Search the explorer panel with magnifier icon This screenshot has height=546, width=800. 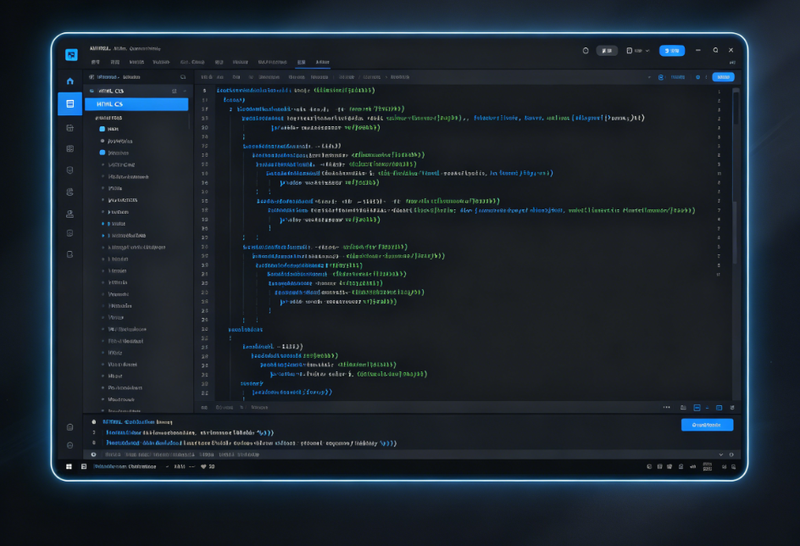183,77
